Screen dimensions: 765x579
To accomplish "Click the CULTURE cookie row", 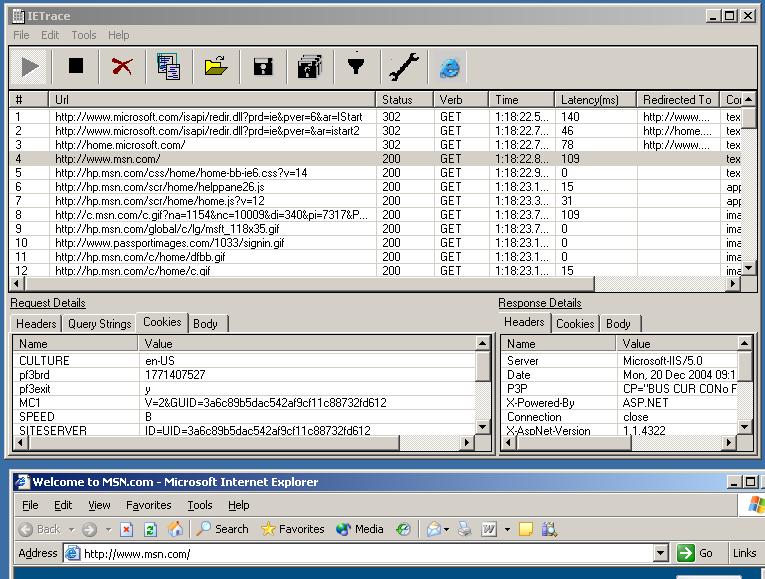I will tap(244, 361).
